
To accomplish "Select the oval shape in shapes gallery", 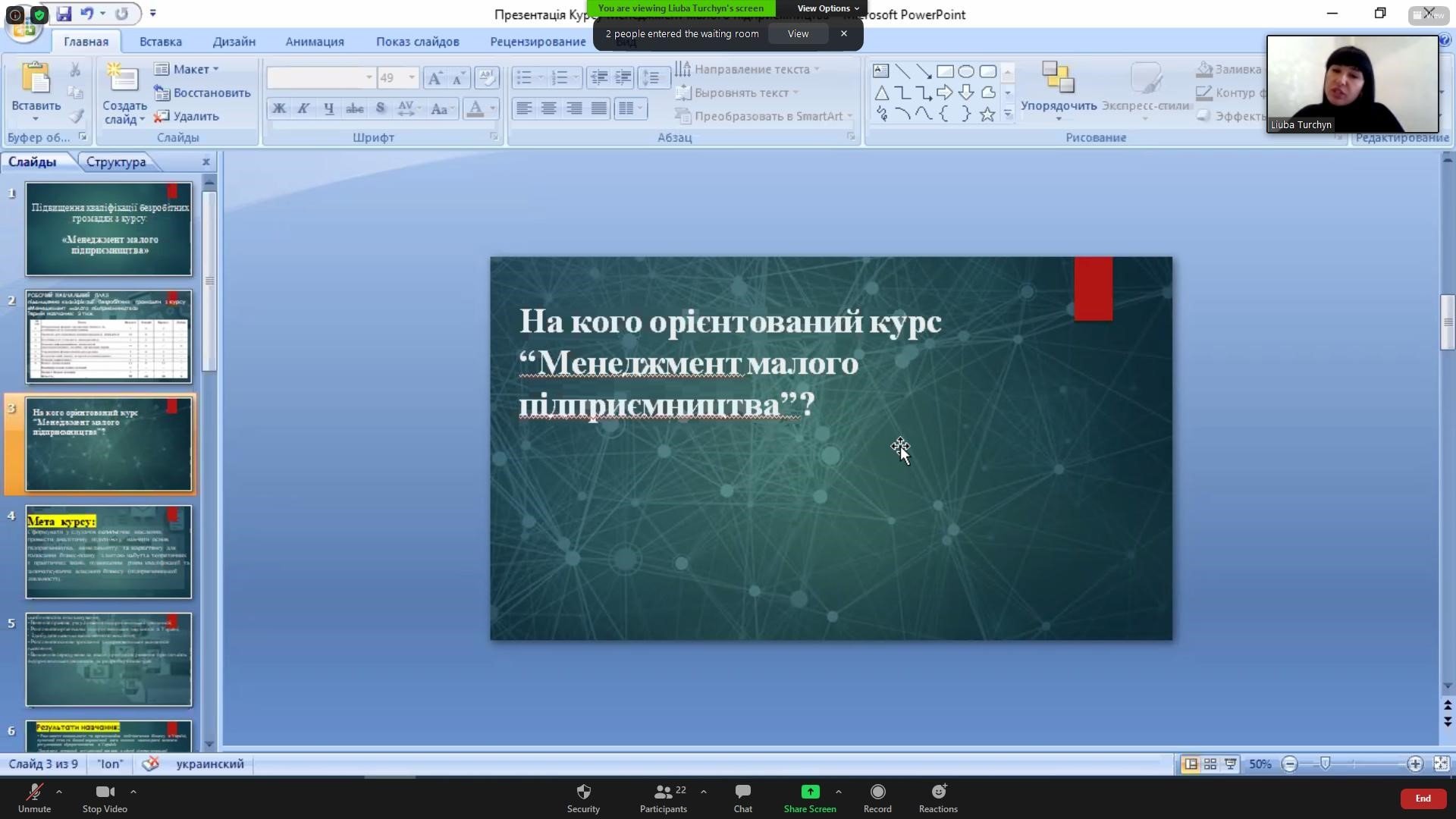I will coord(966,71).
